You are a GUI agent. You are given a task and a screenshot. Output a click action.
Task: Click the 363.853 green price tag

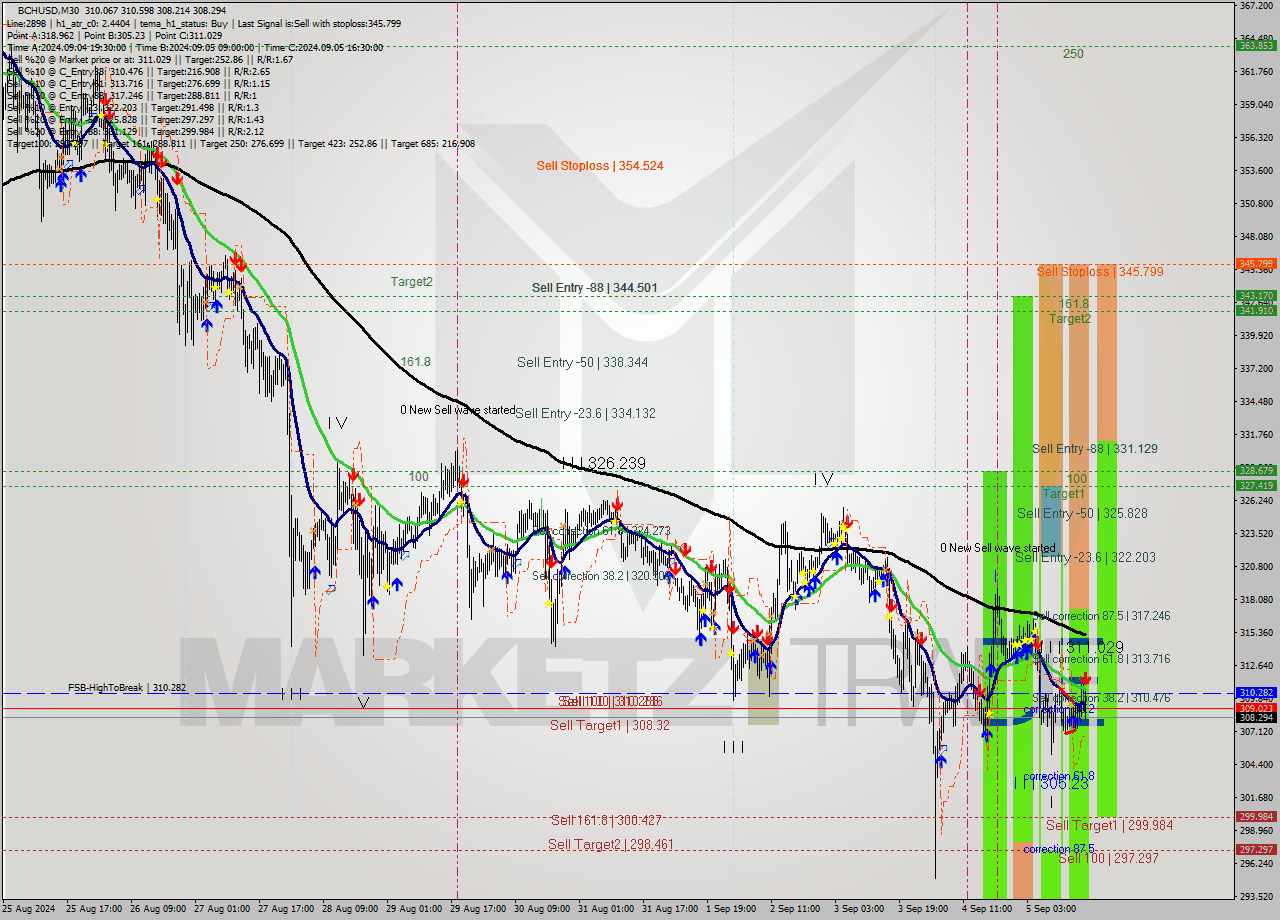pos(1256,45)
